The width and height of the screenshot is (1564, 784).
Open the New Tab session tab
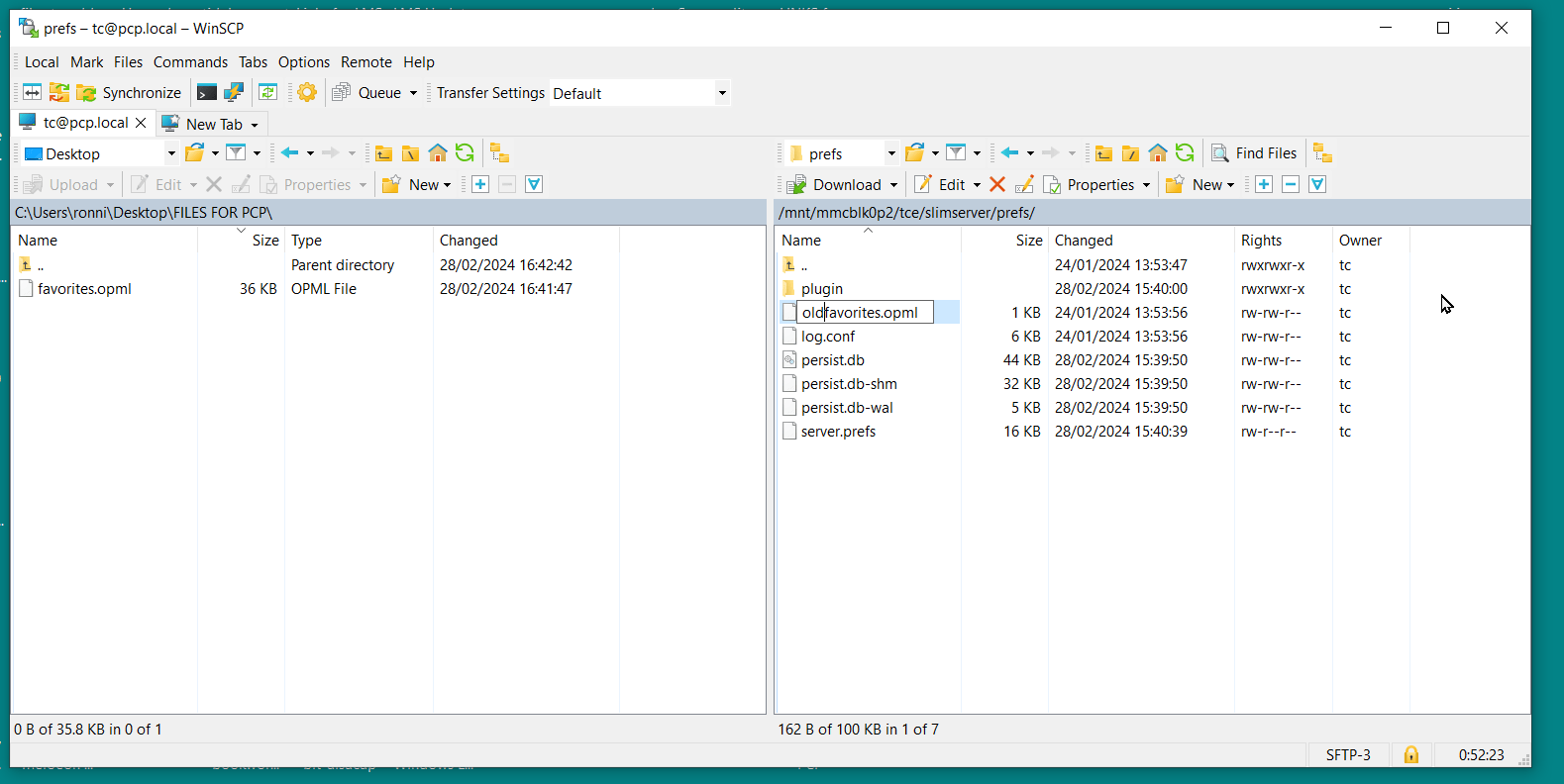tap(213, 125)
